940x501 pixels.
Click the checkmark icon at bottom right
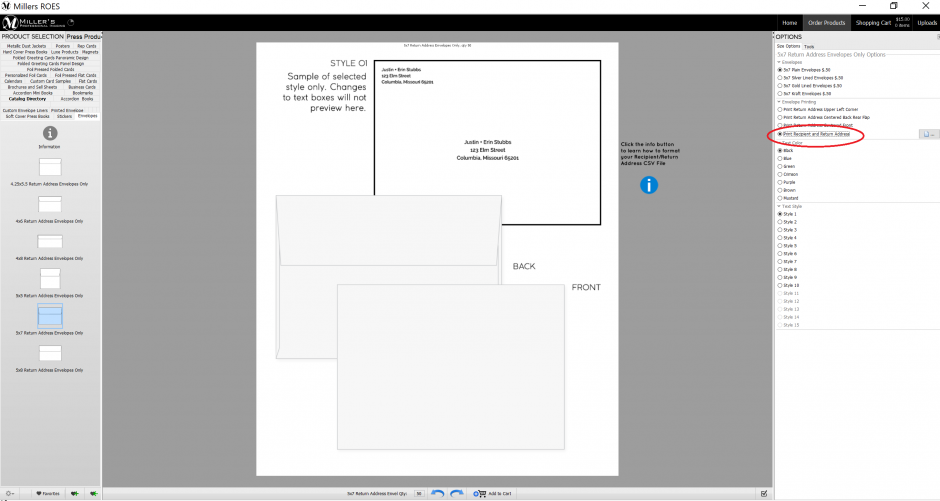[764, 494]
